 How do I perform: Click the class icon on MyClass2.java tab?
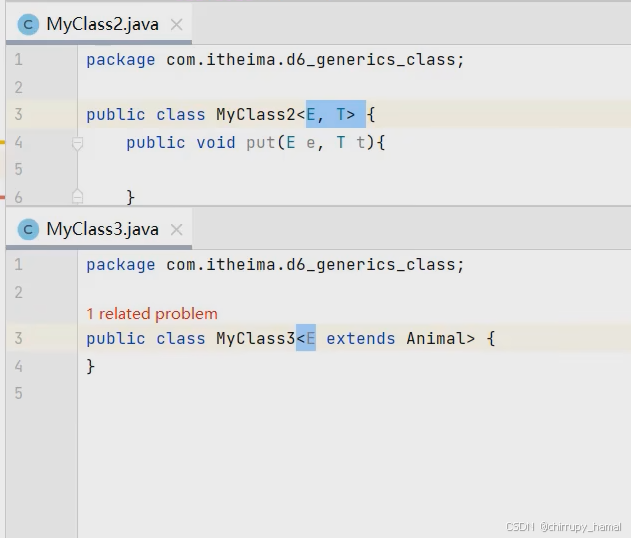point(28,25)
